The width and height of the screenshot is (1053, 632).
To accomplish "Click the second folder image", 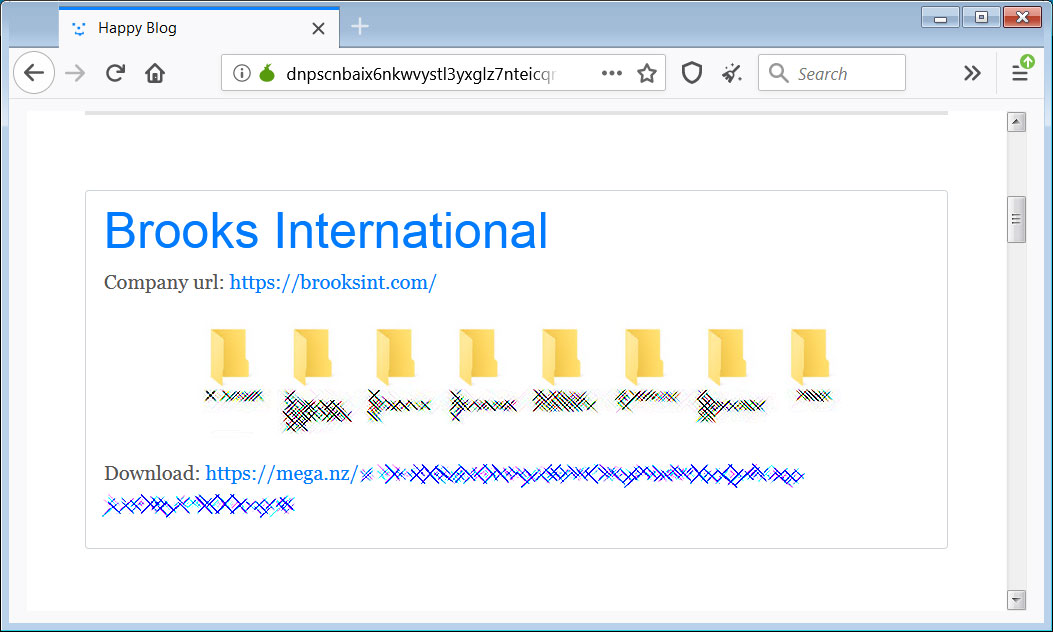I will pos(312,357).
